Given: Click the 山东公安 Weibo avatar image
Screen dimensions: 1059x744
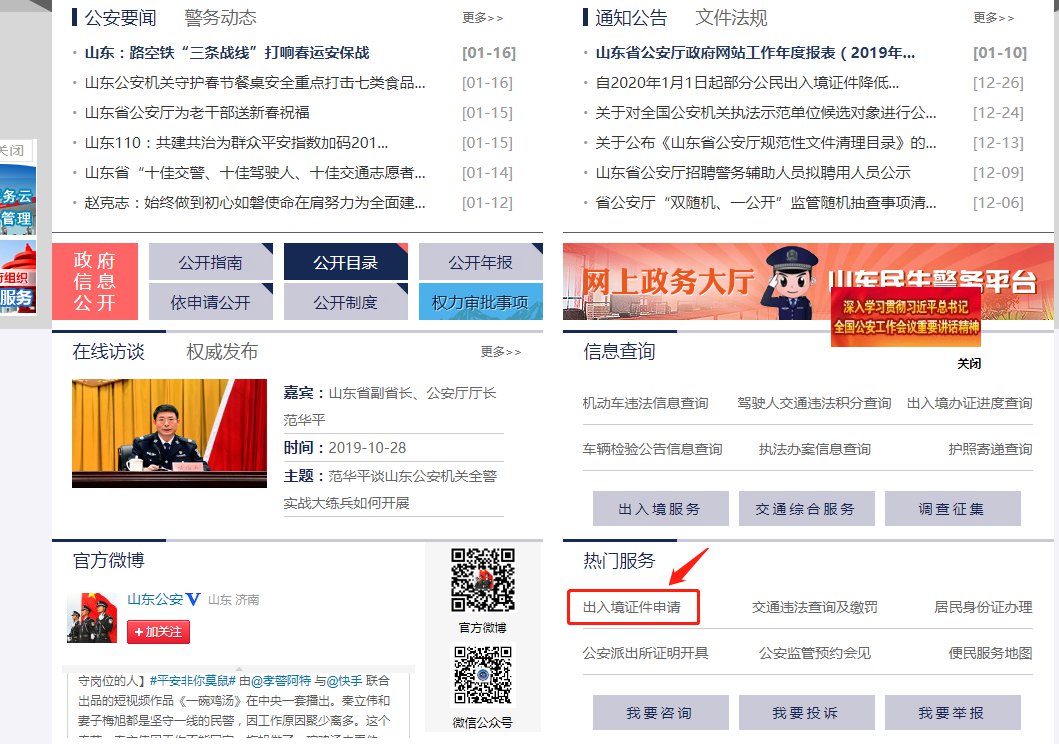Looking at the screenshot, I should pos(93,617).
